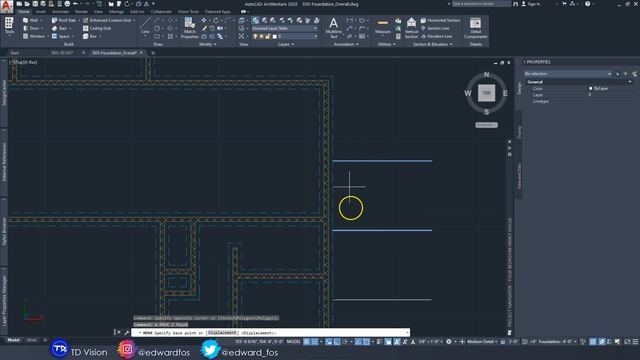Open Medium Detail display configuration dropdown
The image size is (640, 360).
(x=482, y=342)
